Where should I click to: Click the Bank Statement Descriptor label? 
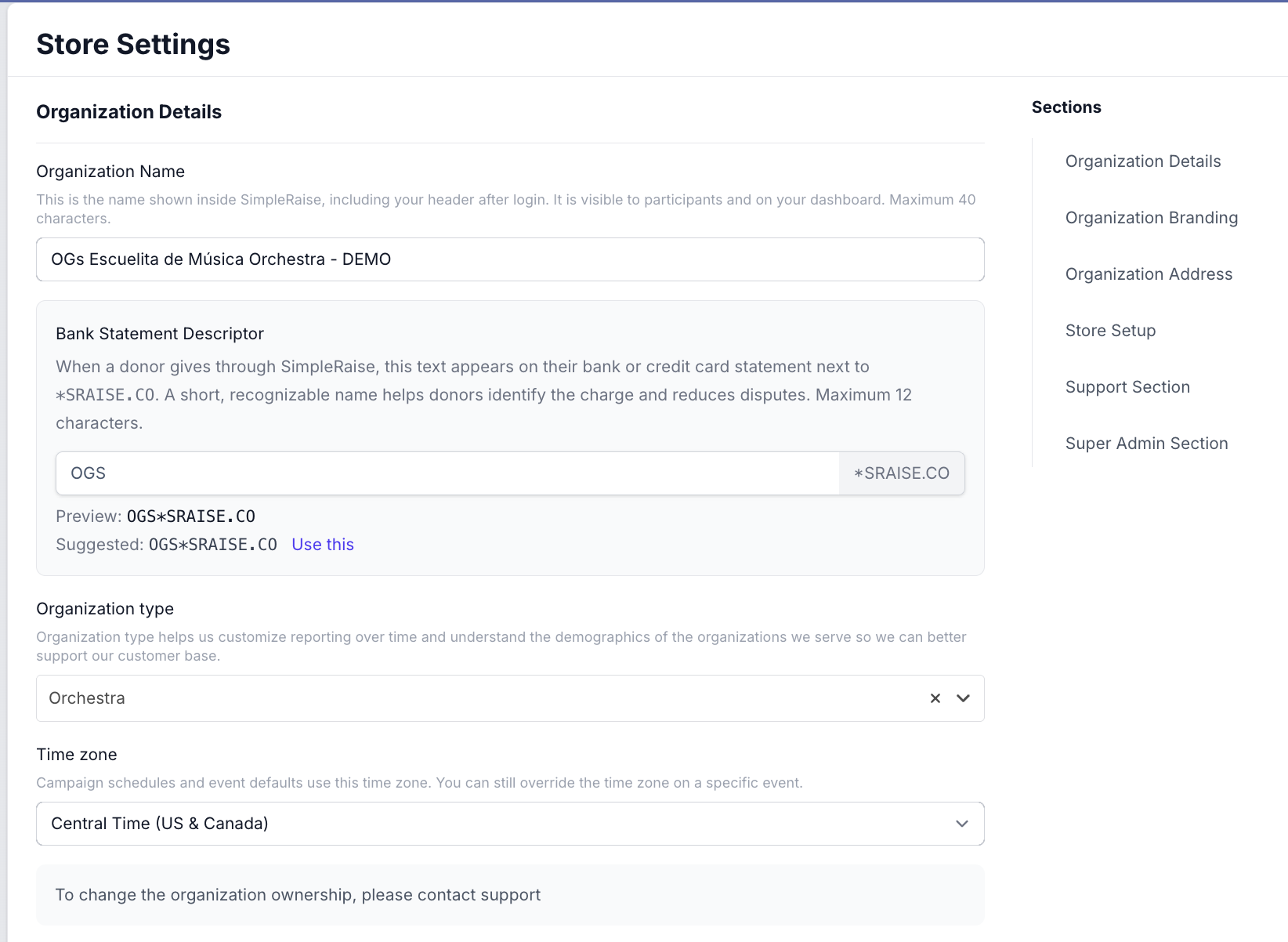point(160,334)
